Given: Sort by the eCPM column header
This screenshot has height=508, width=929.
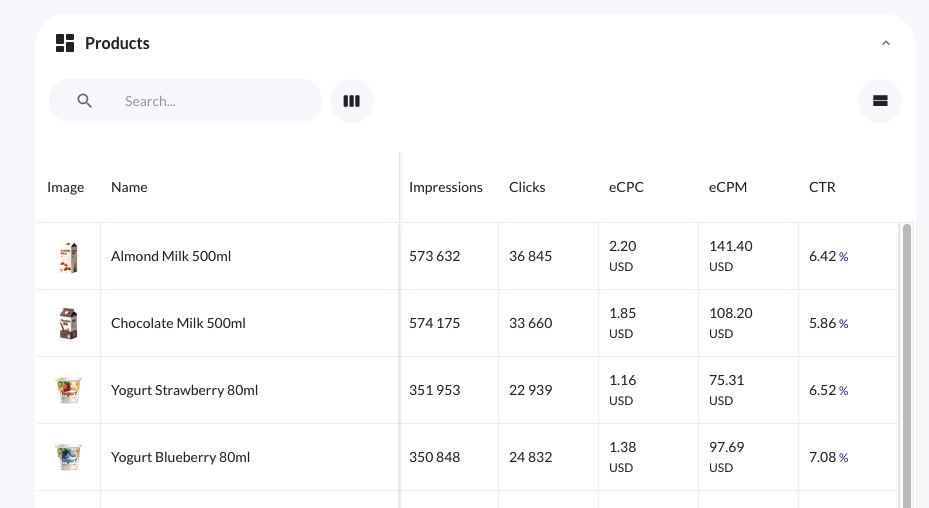Looking at the screenshot, I should click(x=728, y=187).
